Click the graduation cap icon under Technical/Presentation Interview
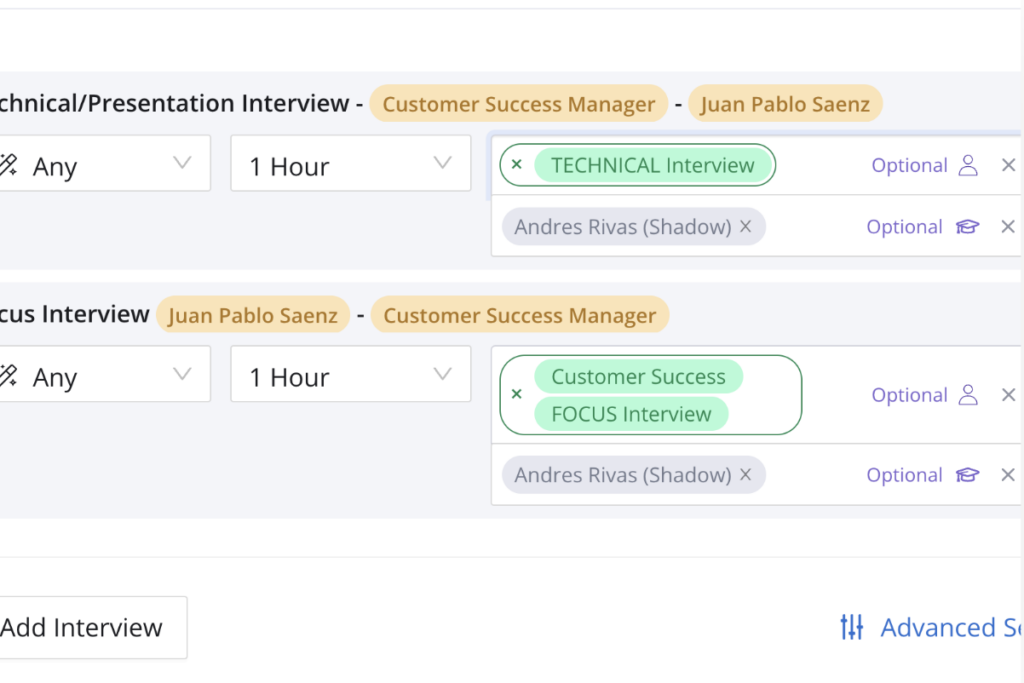The image size is (1024, 683). [x=968, y=227]
